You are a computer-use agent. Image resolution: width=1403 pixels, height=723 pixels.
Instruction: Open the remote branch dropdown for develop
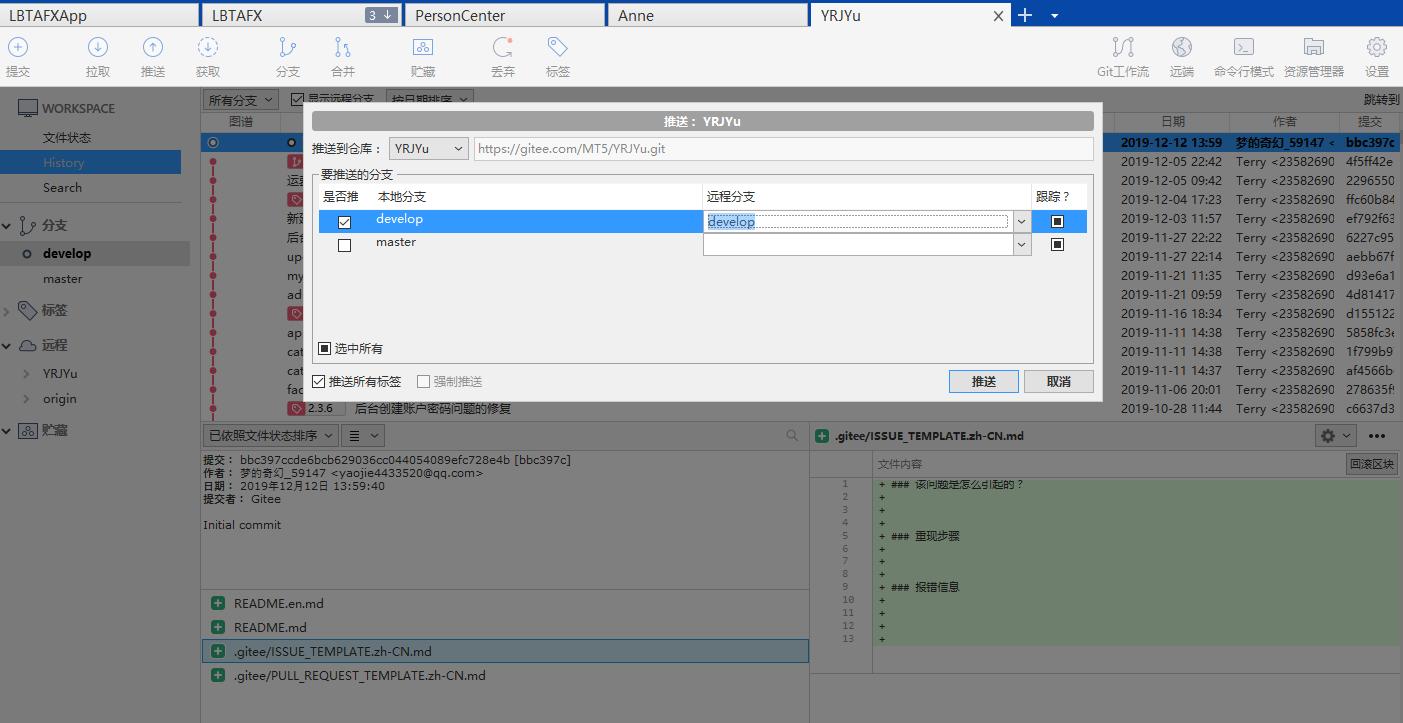(x=1021, y=222)
